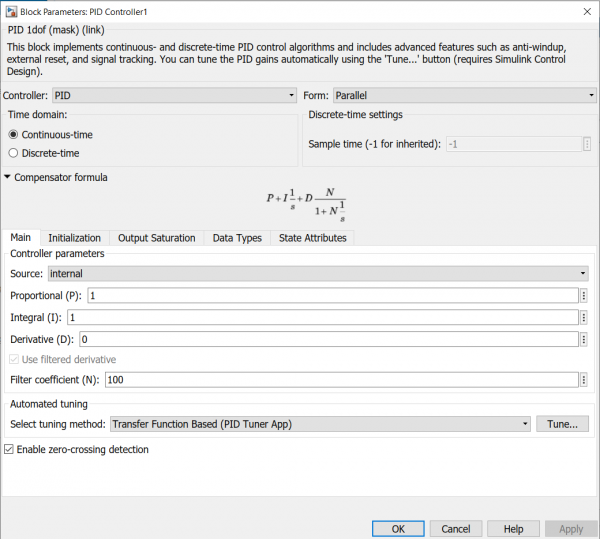This screenshot has height=539, width=600.
Task: Open options menu beside Derivative (D) field
Action: point(586,340)
